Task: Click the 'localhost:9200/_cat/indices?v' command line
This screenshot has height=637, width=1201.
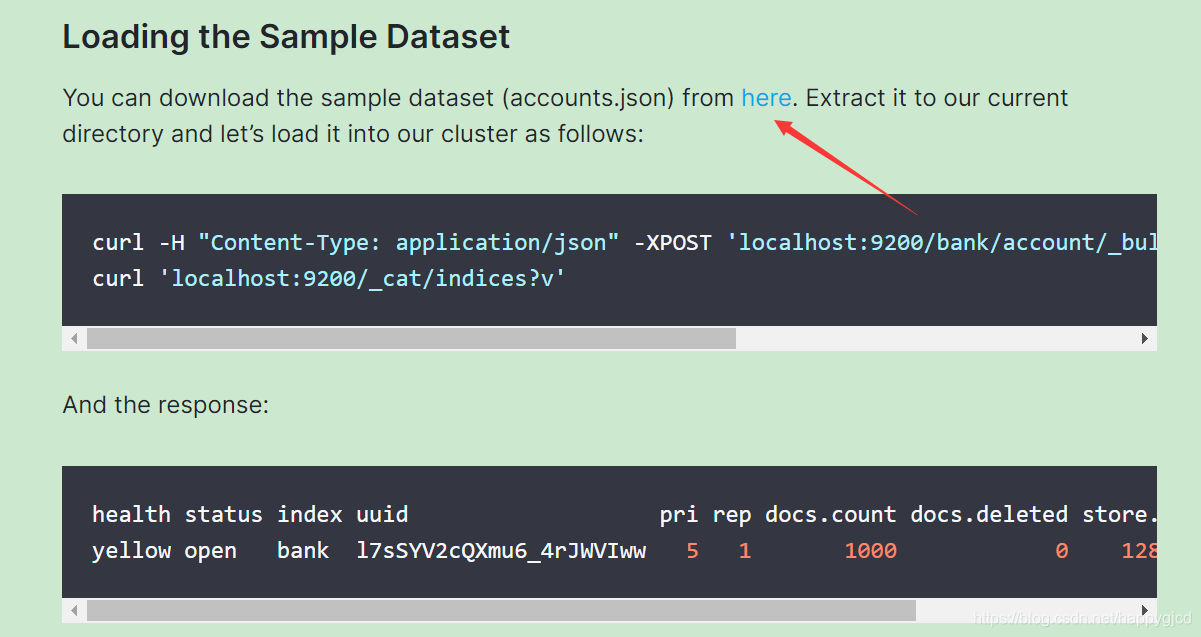Action: click(329, 278)
